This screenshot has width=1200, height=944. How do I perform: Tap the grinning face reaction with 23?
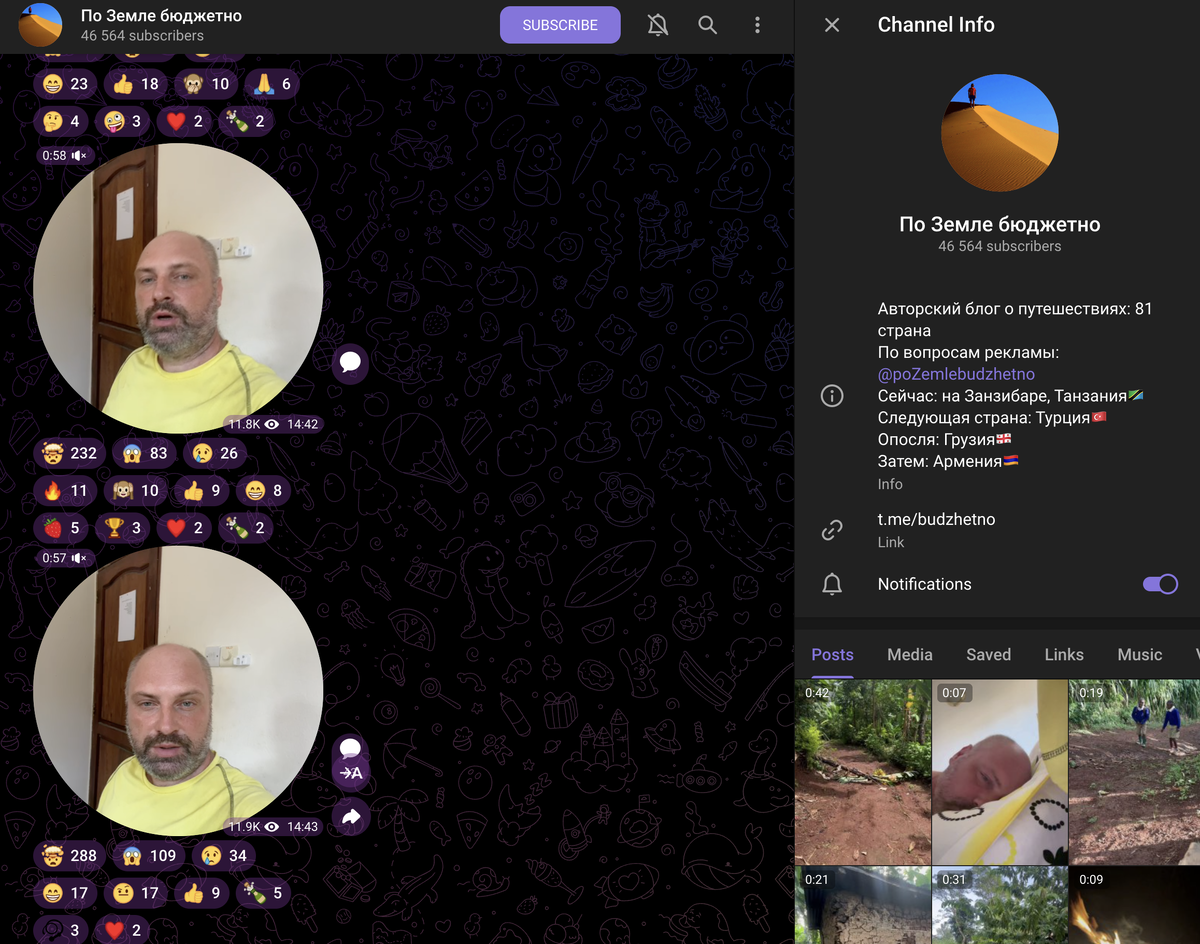click(x=65, y=84)
